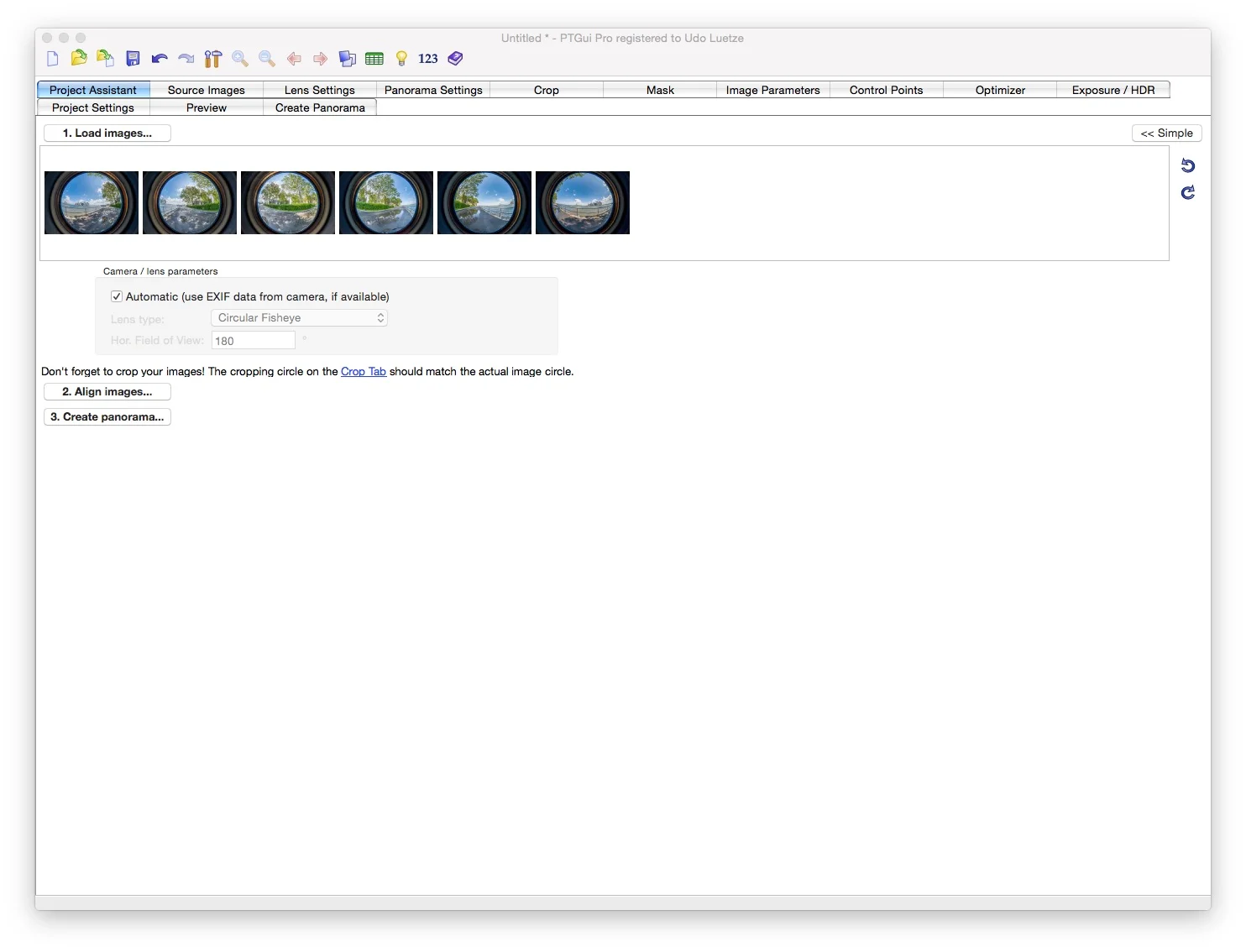Open the Create Panorama tab
Screen dimensions: 1246x952
(x=320, y=107)
